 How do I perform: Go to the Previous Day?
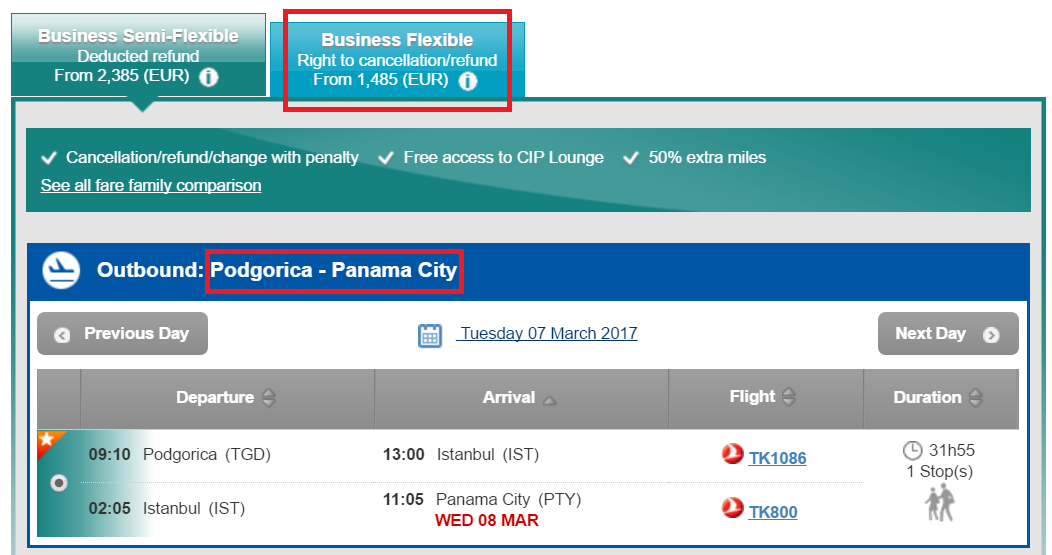point(122,334)
